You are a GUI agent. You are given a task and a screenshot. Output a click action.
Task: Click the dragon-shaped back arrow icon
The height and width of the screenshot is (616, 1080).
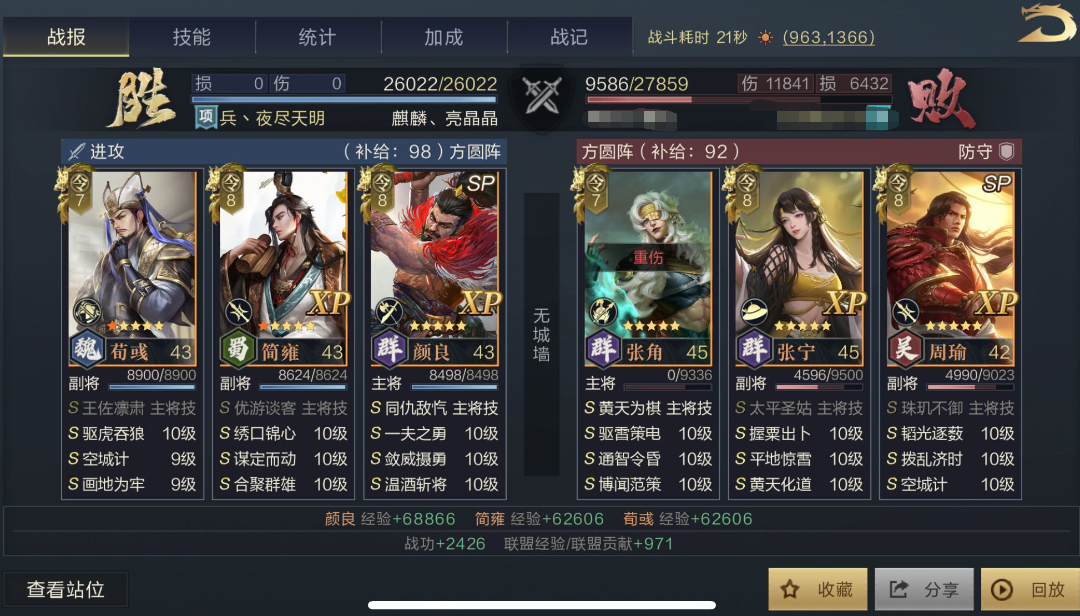1046,23
